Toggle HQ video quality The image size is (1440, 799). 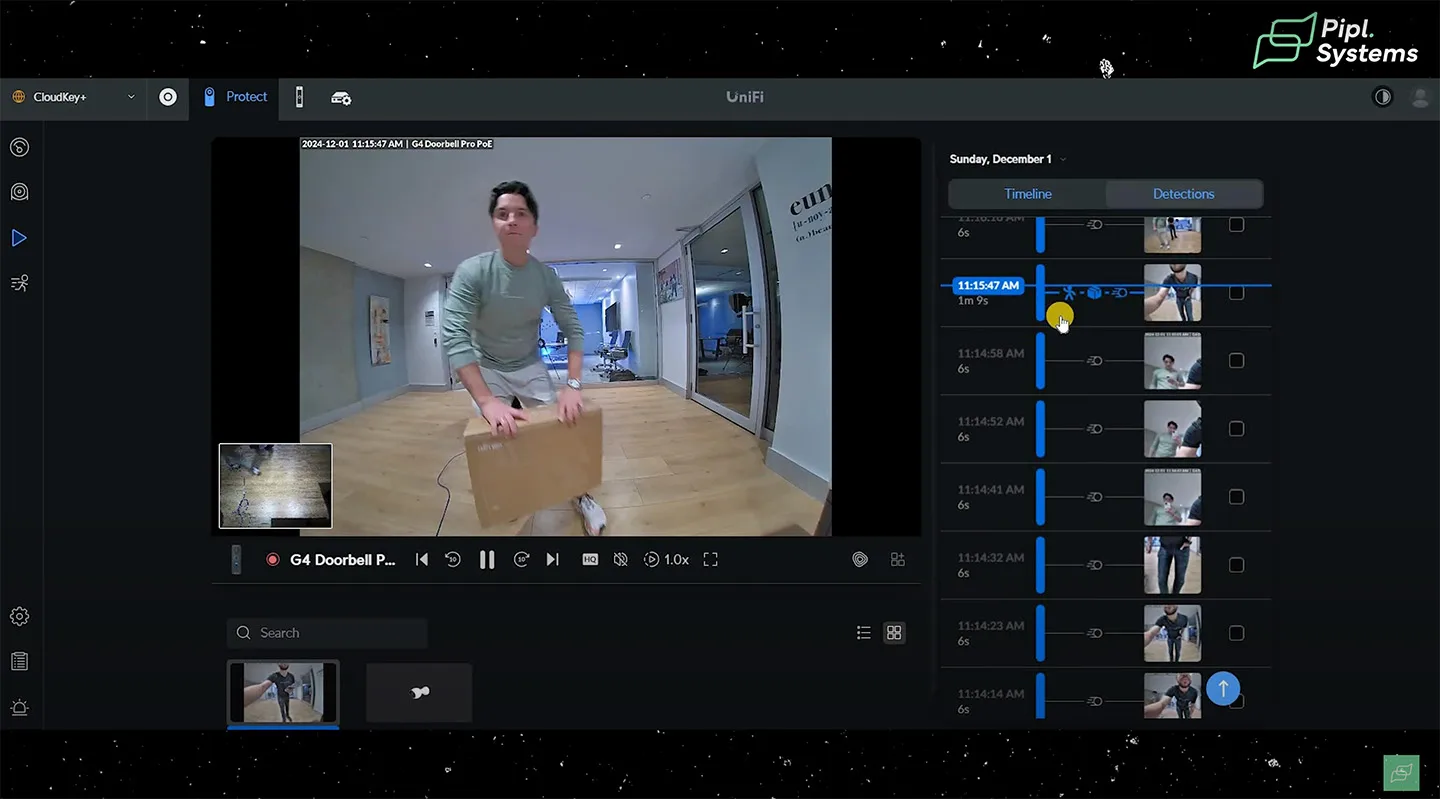pyautogui.click(x=590, y=560)
